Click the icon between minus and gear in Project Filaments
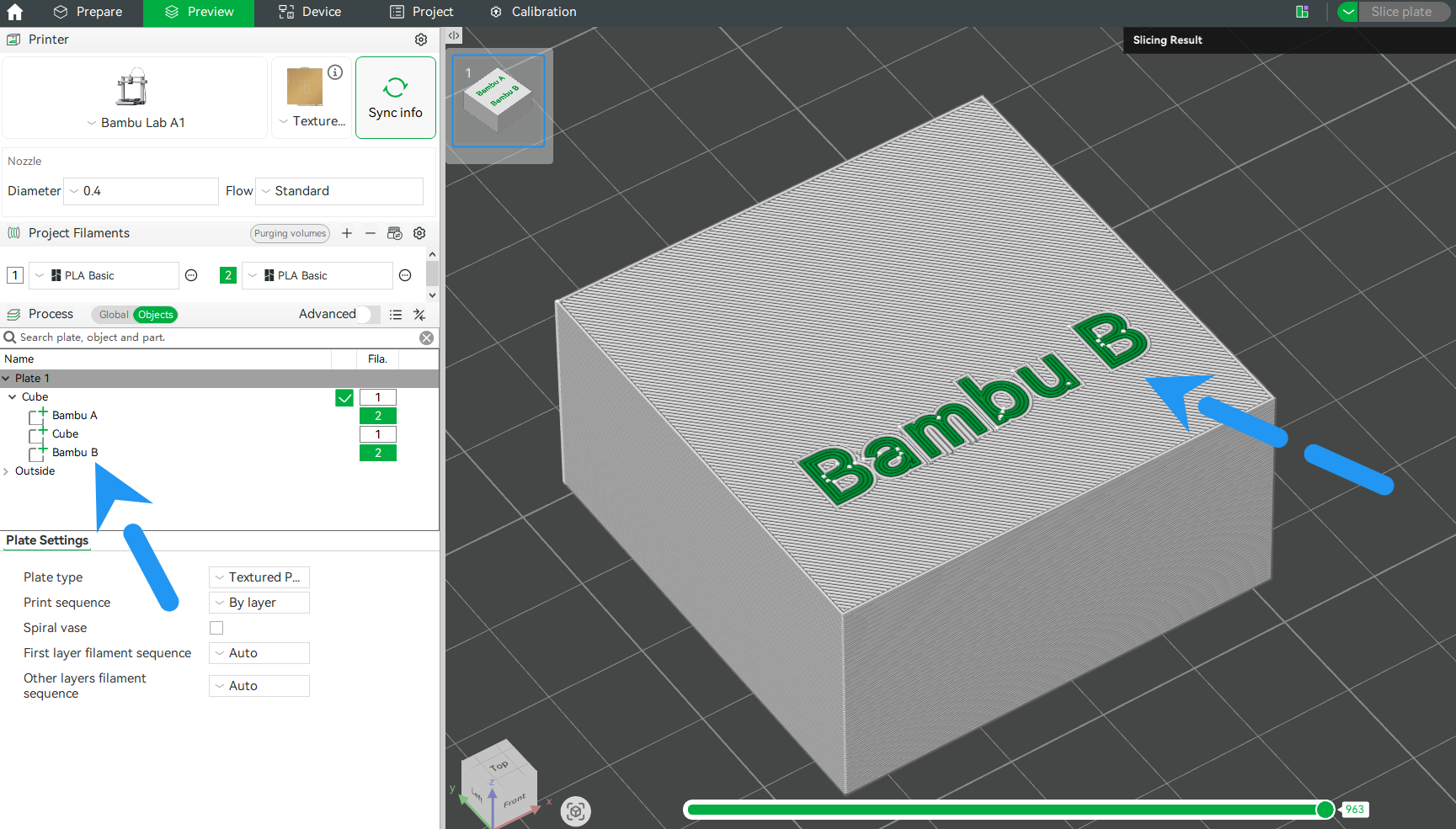This screenshot has width=1456, height=829. tap(394, 233)
